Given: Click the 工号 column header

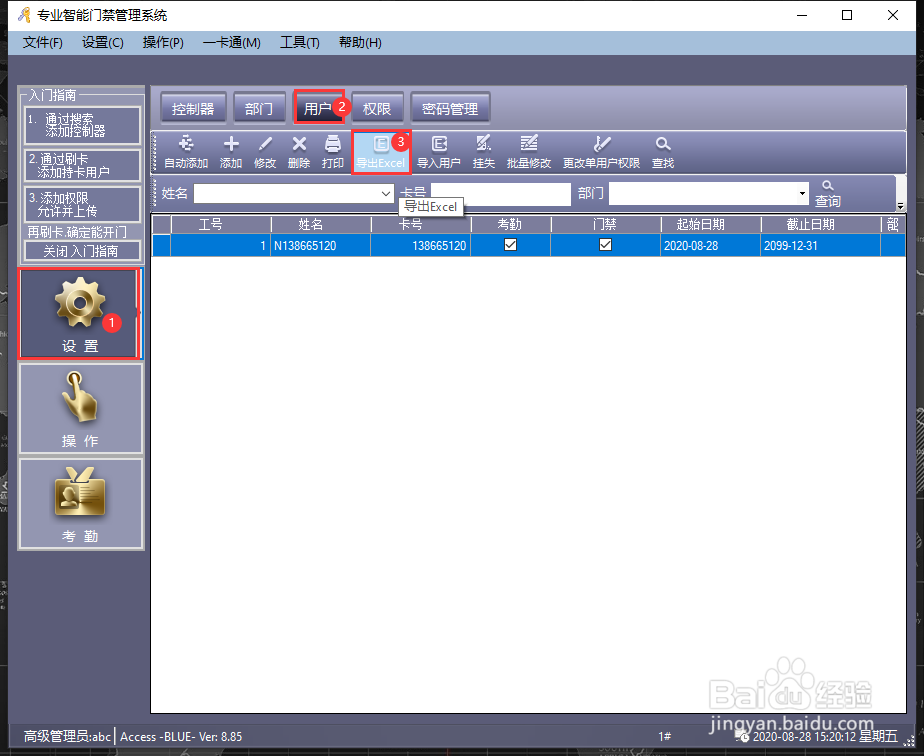Looking at the screenshot, I should 220,225.
